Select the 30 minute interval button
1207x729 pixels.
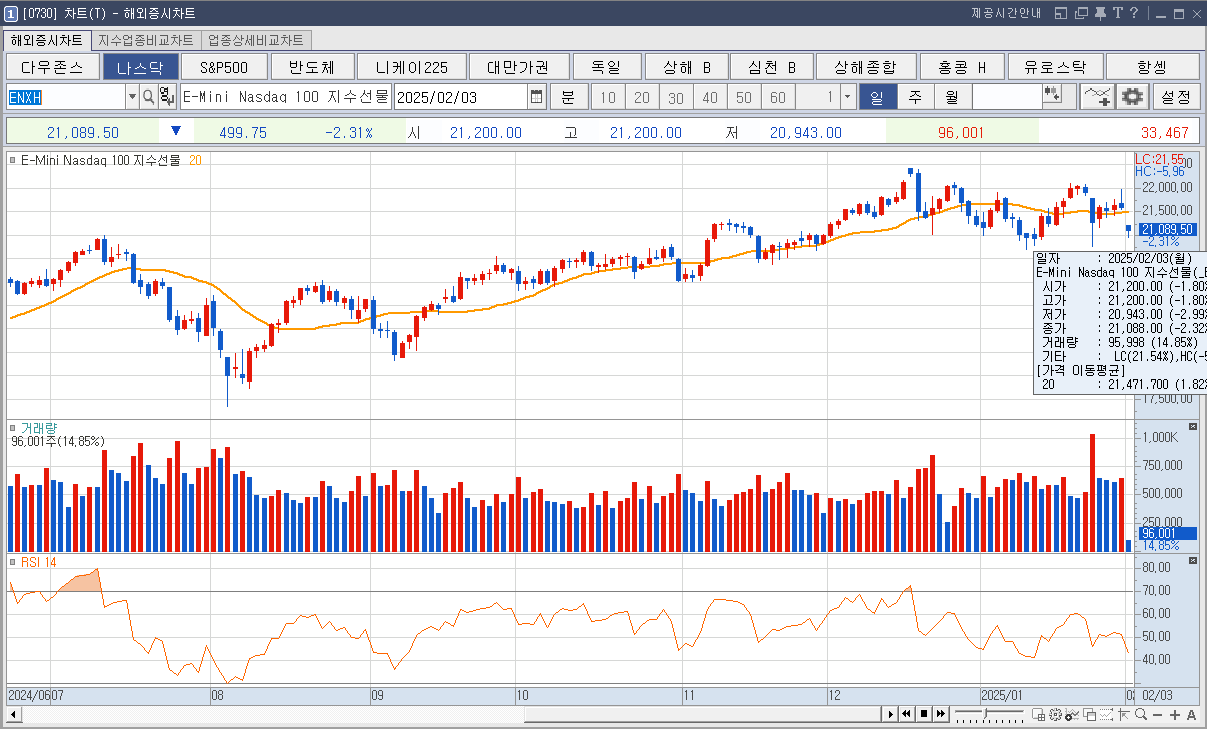(676, 97)
